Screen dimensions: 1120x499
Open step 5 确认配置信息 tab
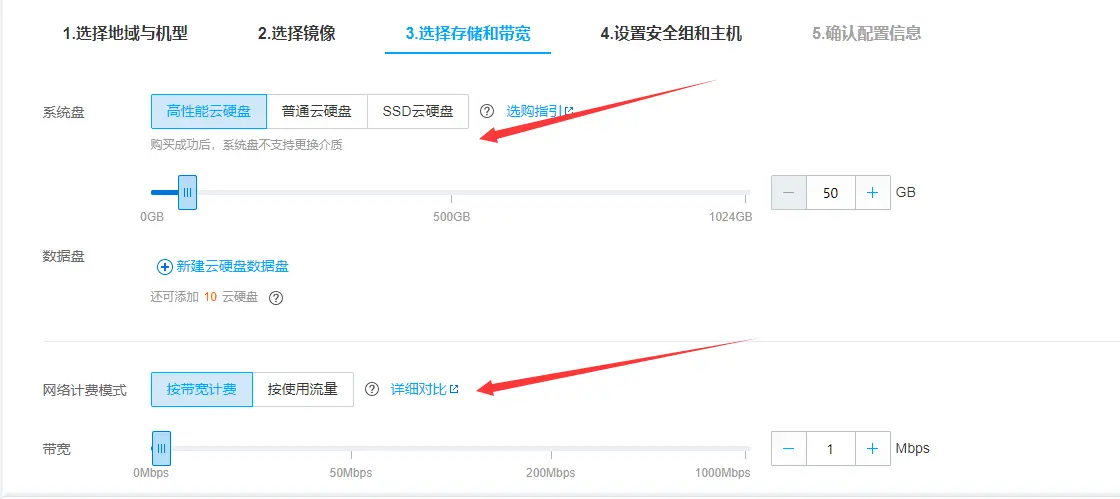866,34
